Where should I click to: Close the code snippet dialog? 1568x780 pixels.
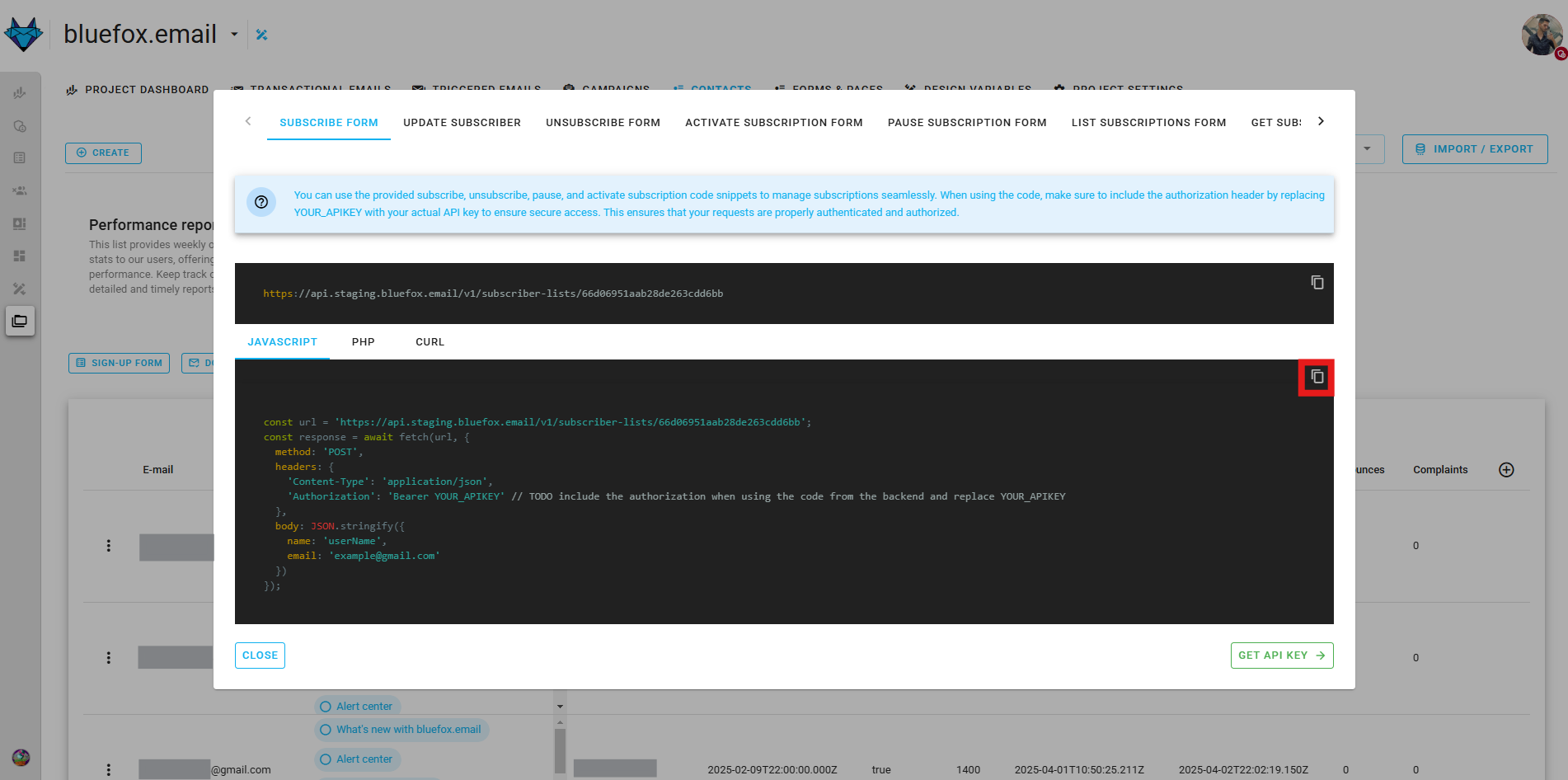[x=260, y=655]
